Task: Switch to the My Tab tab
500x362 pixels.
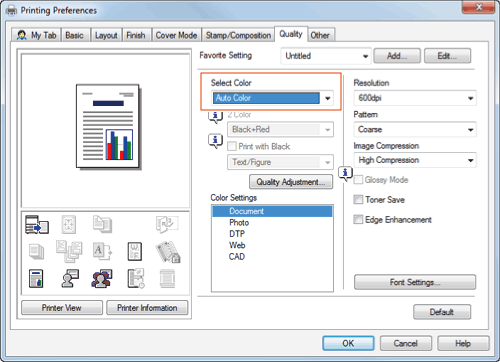Action: tap(36, 35)
